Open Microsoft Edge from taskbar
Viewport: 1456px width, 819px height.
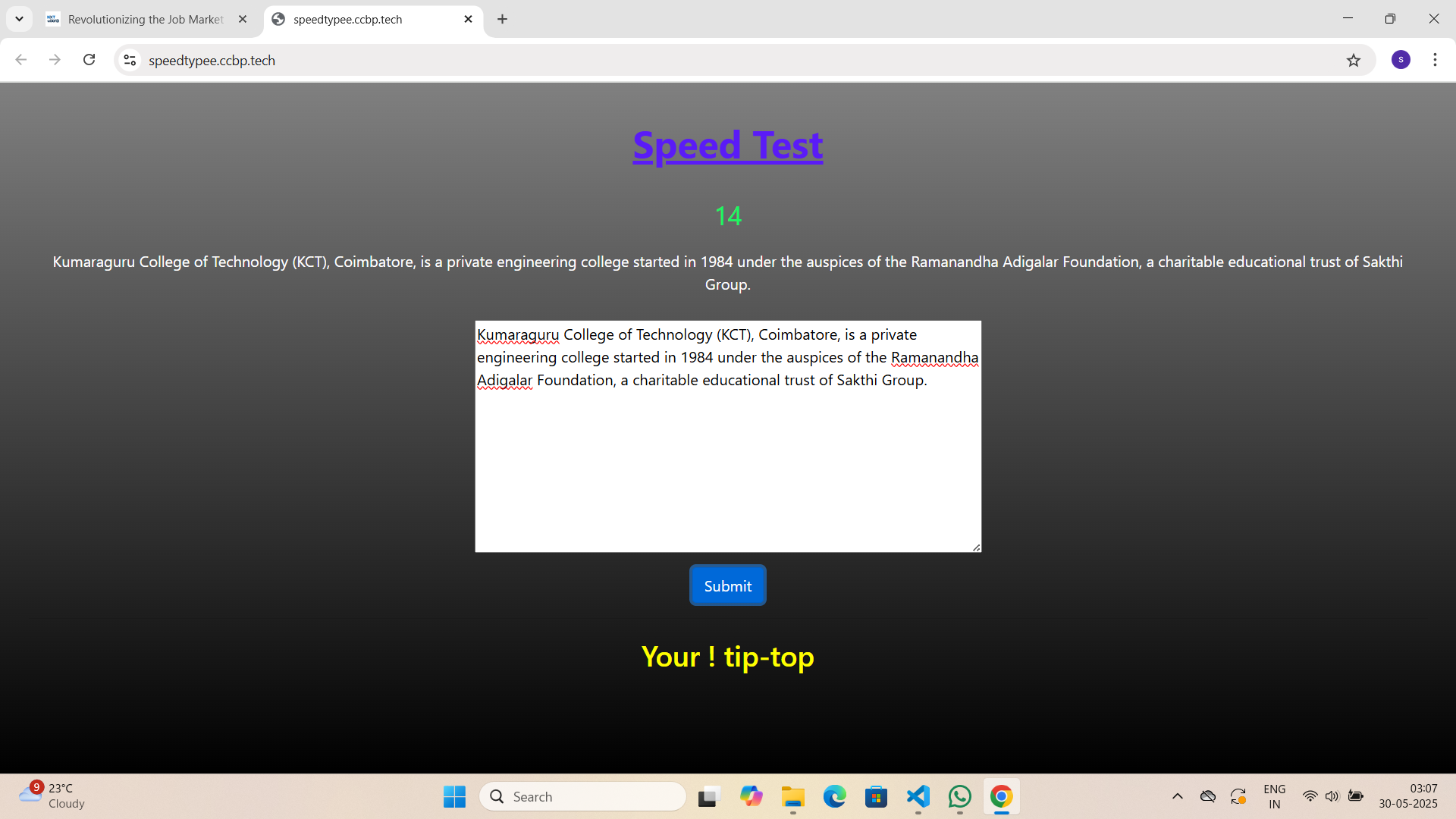pos(834,796)
